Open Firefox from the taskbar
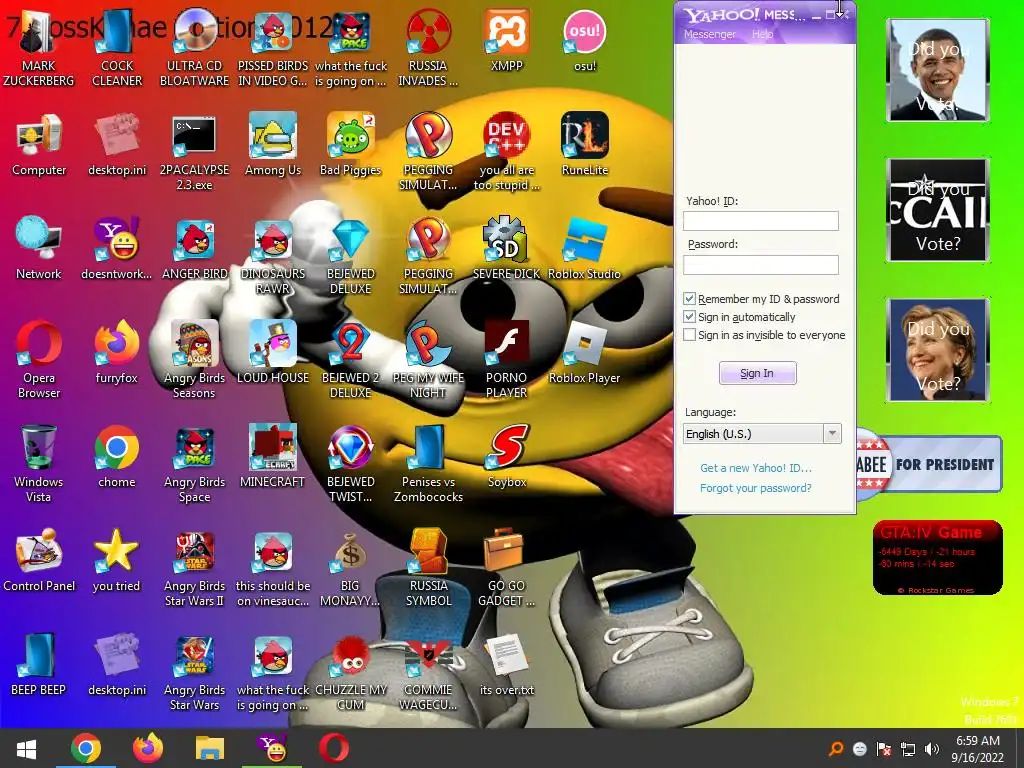Image resolution: width=1024 pixels, height=768 pixels. pyautogui.click(x=148, y=748)
